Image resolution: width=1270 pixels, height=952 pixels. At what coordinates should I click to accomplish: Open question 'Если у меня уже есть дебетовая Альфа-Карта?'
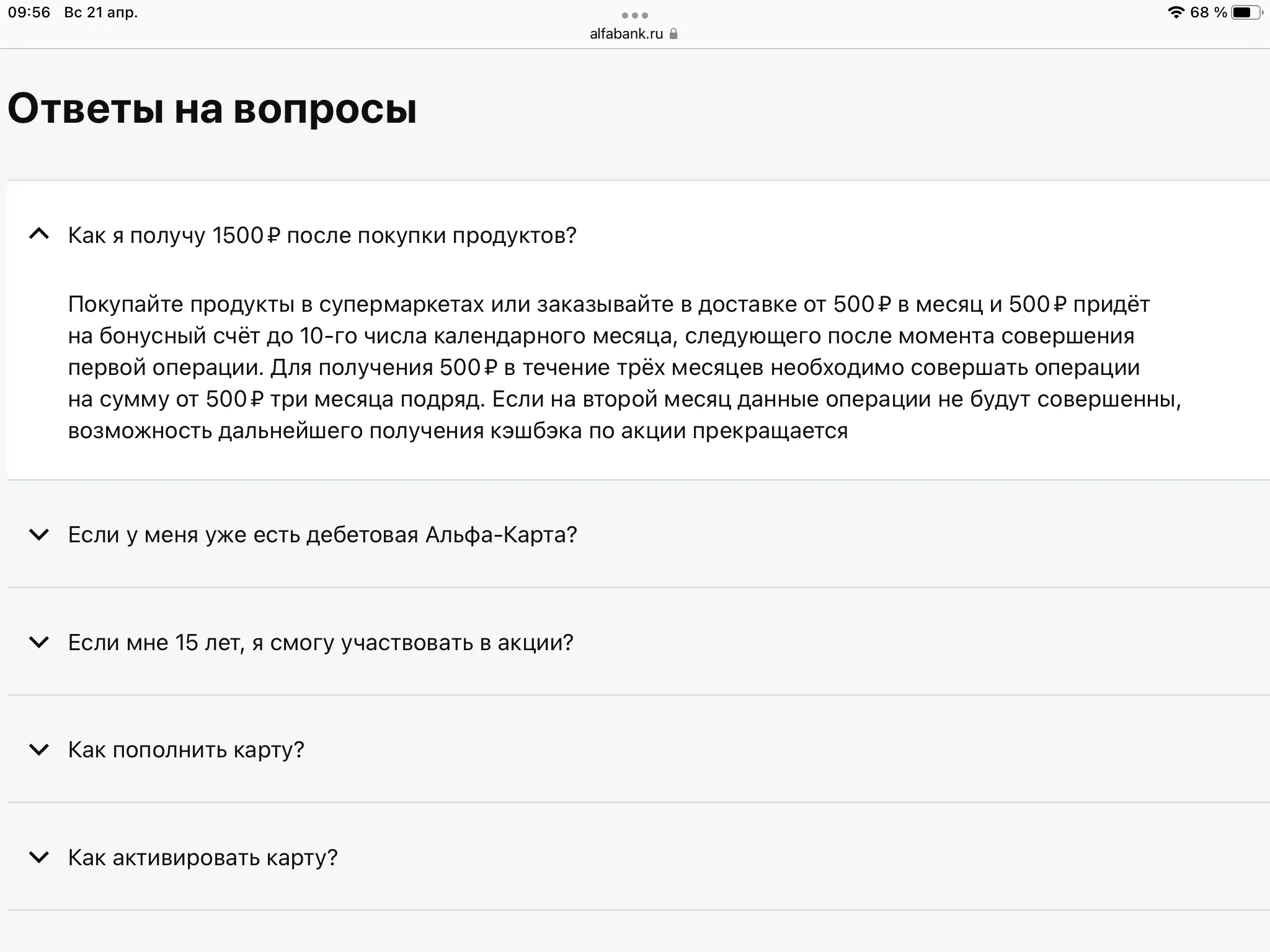pos(322,535)
